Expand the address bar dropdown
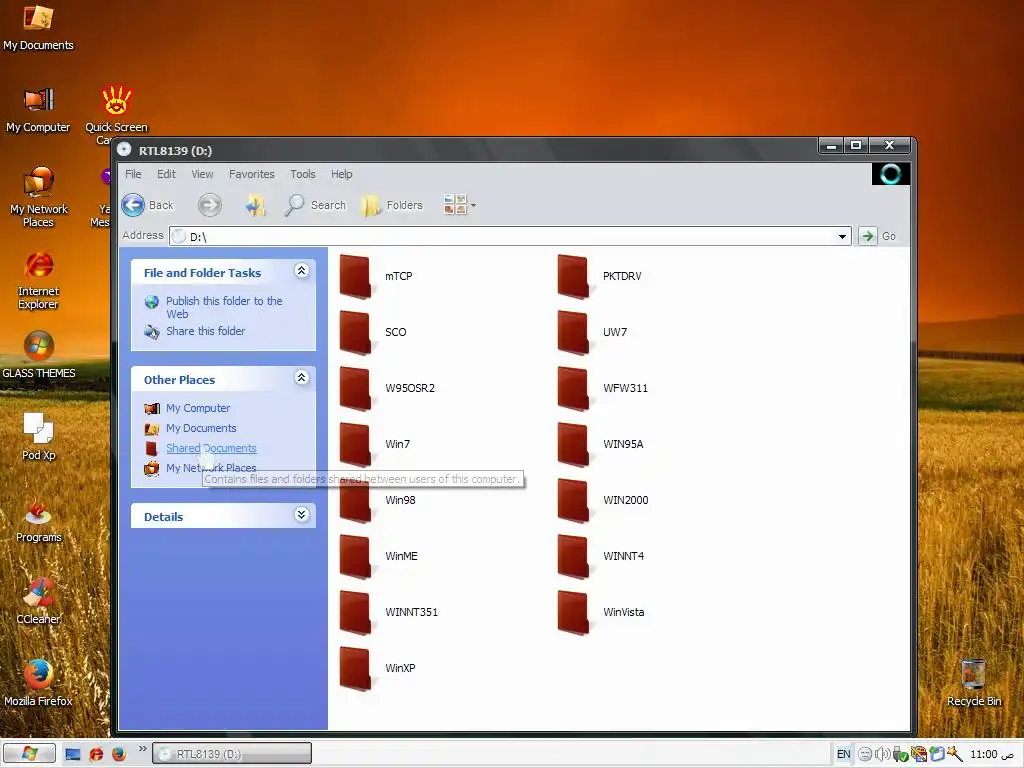The height and width of the screenshot is (768, 1024). (842, 236)
